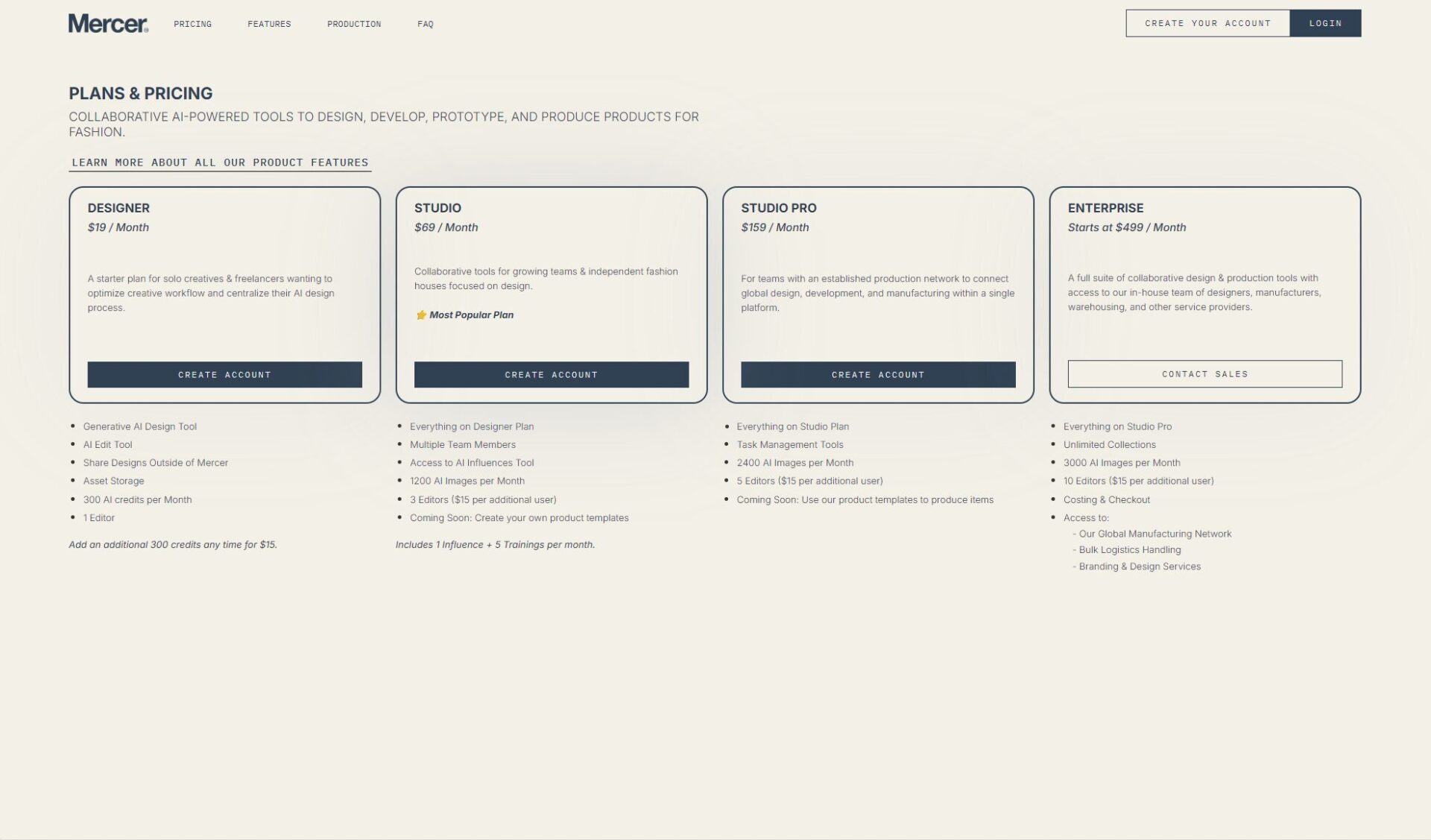Click the star icon beside Most Popular Plan
This screenshot has width=1431, height=840.
point(421,315)
